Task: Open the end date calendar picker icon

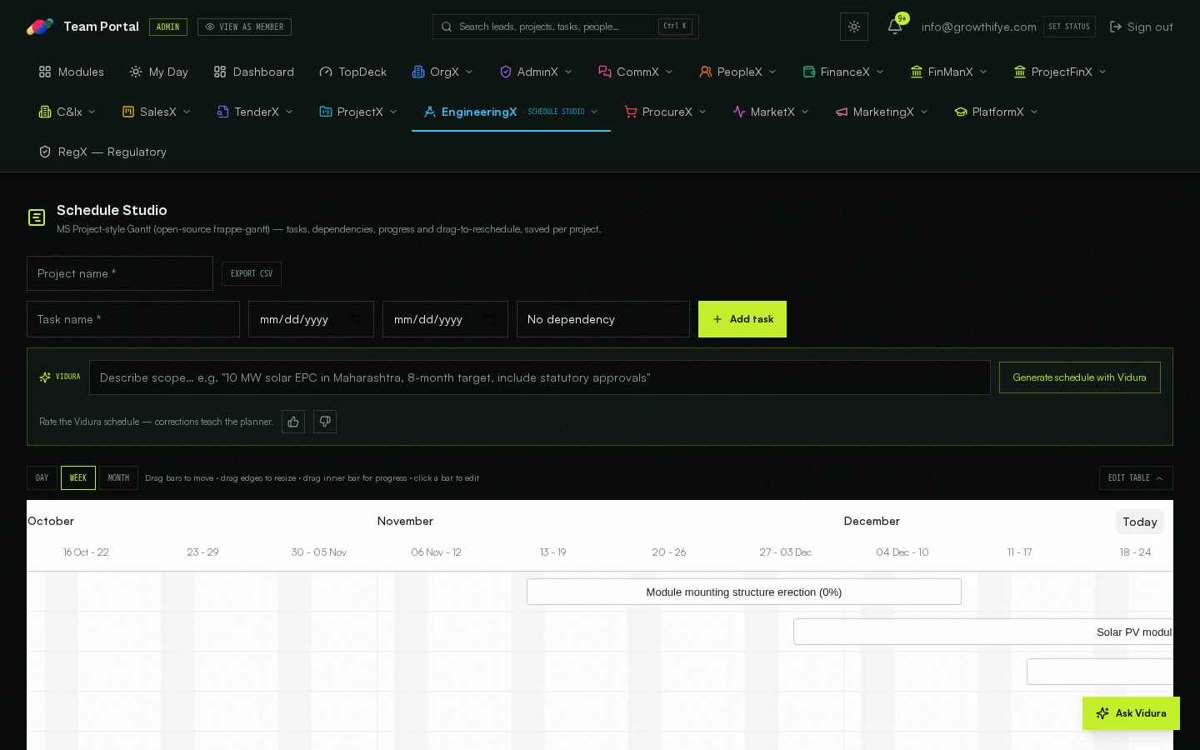Action: [489, 319]
